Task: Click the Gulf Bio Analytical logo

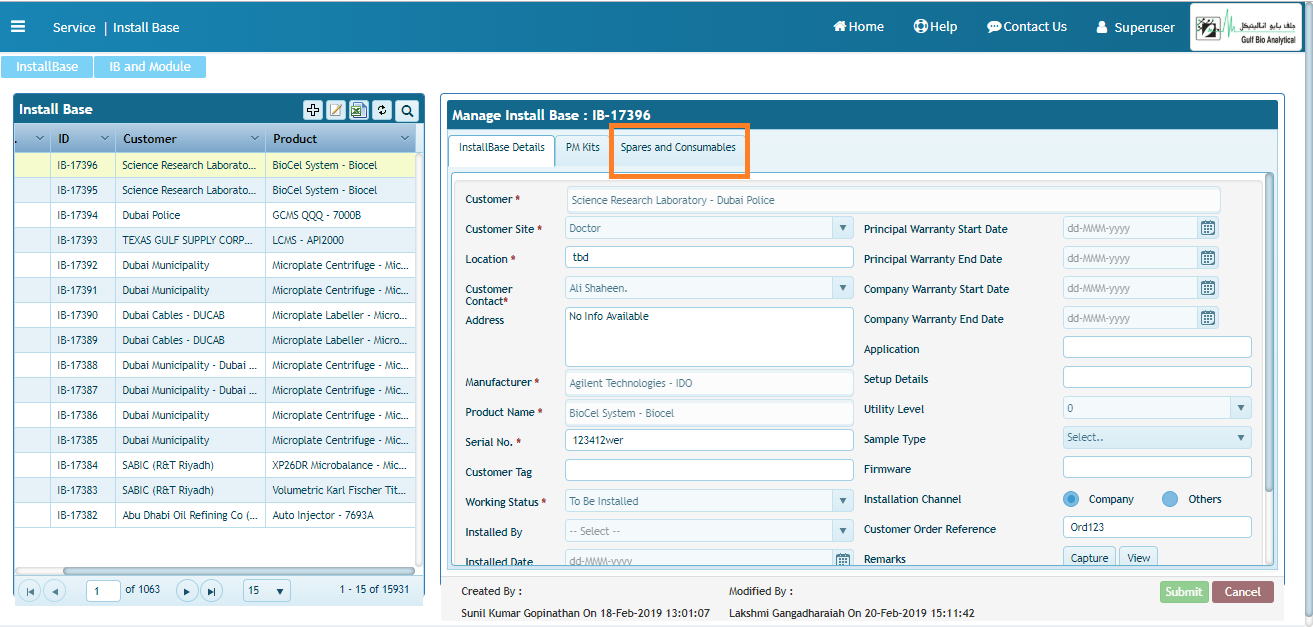Action: (x=1246, y=27)
